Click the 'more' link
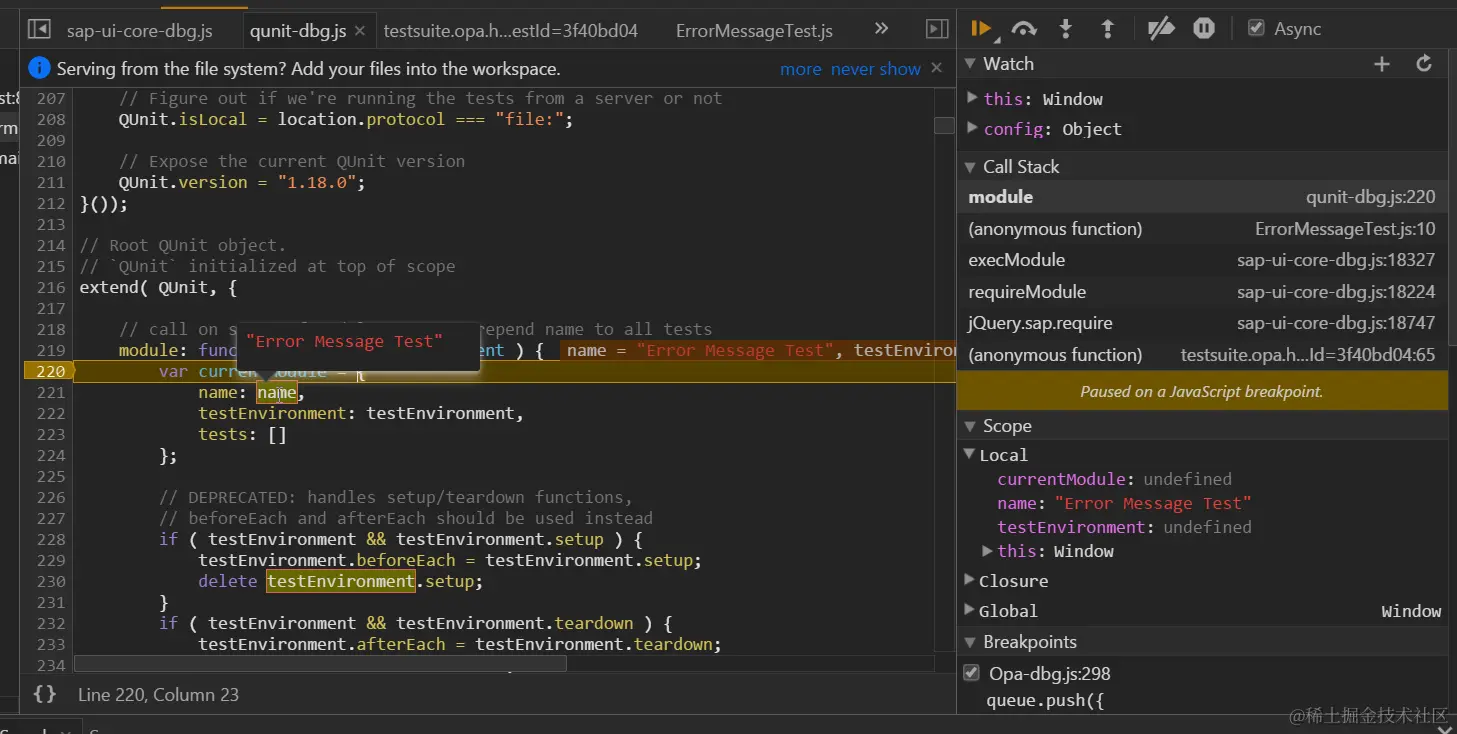This screenshot has width=1457, height=734. tap(801, 69)
